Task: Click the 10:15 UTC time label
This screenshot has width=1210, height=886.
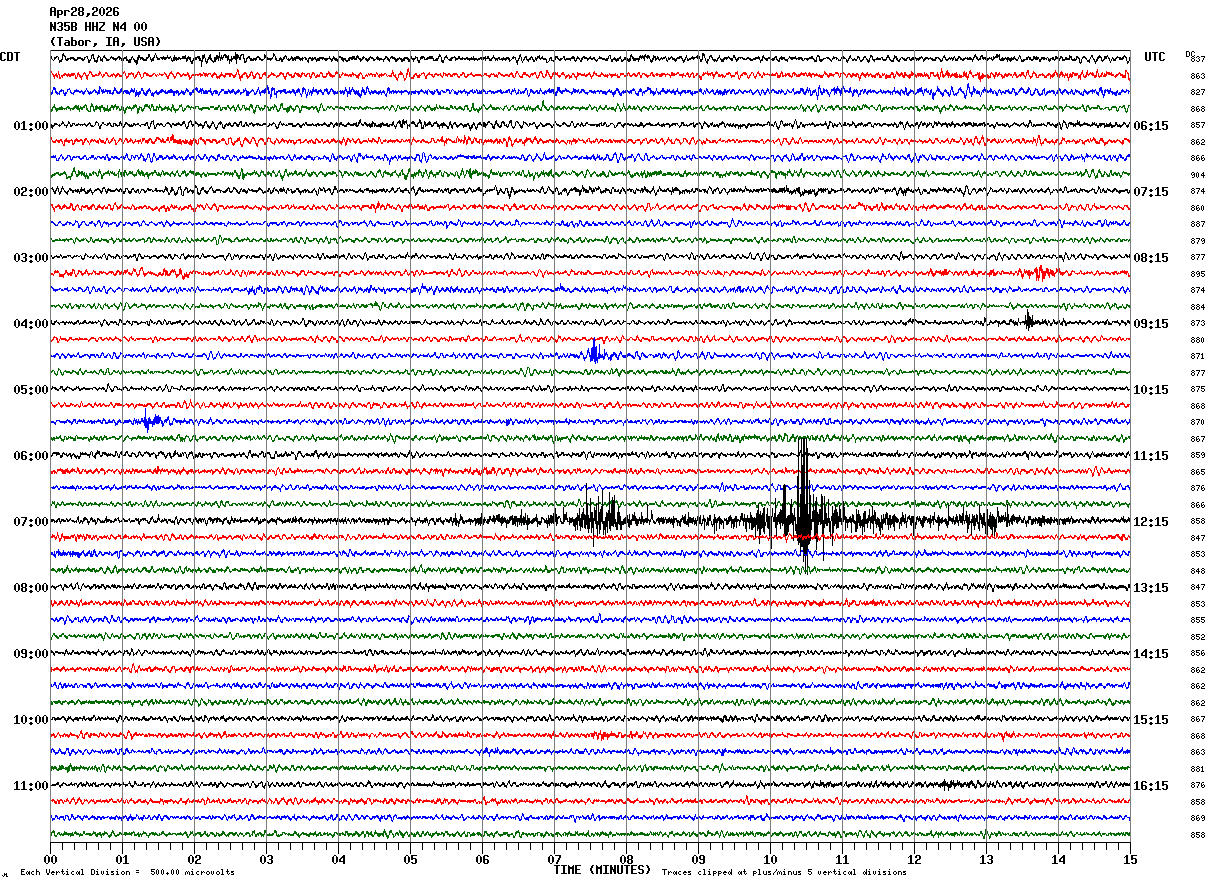Action: [x=1152, y=390]
